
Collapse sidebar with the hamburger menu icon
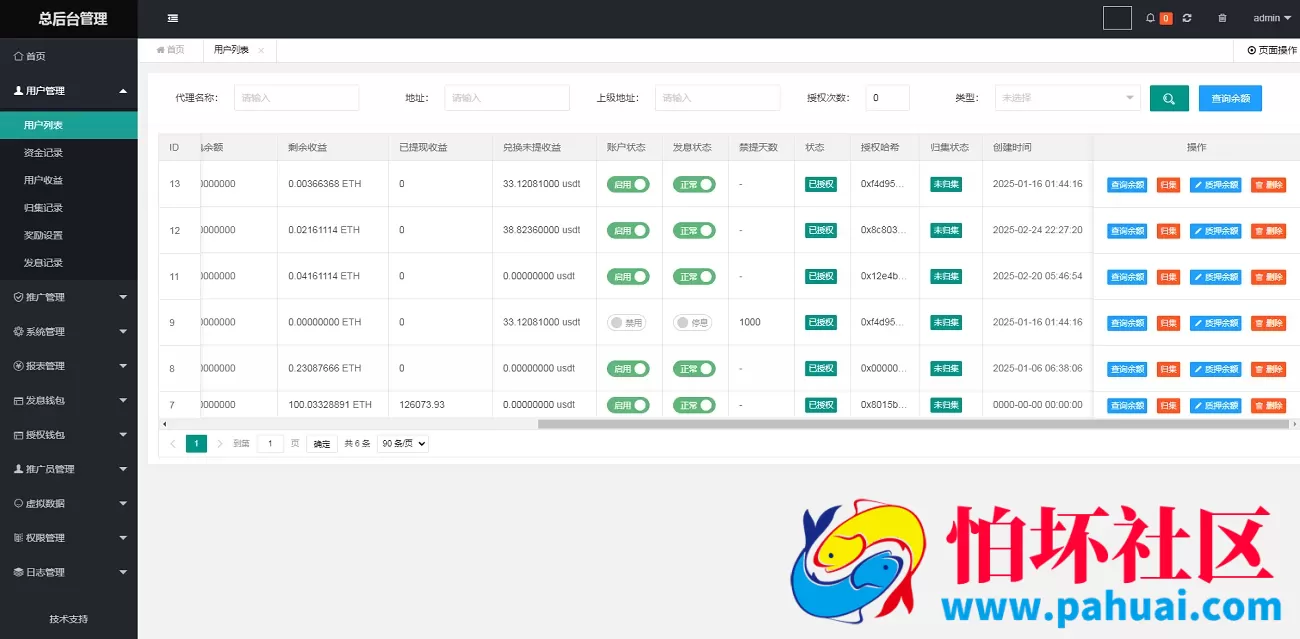(173, 18)
